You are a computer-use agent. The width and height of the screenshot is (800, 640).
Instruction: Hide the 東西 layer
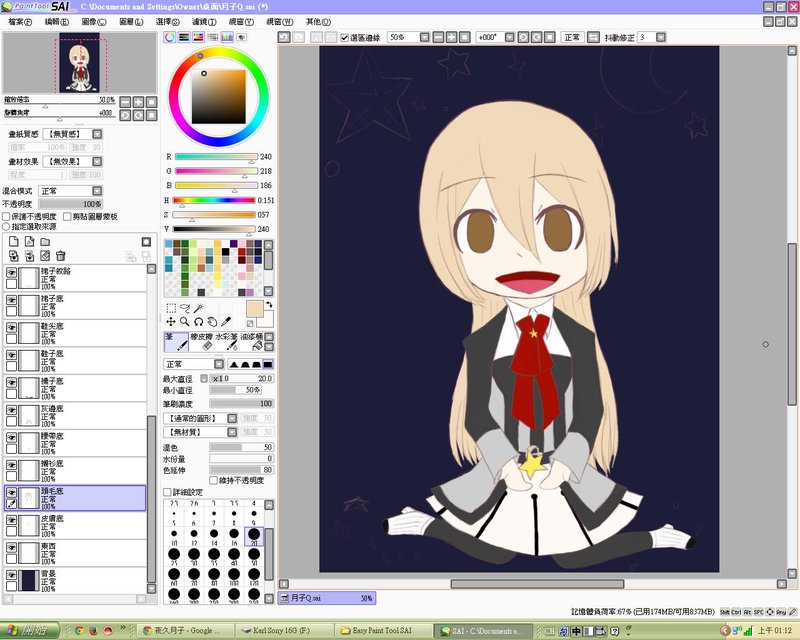tap(11, 547)
